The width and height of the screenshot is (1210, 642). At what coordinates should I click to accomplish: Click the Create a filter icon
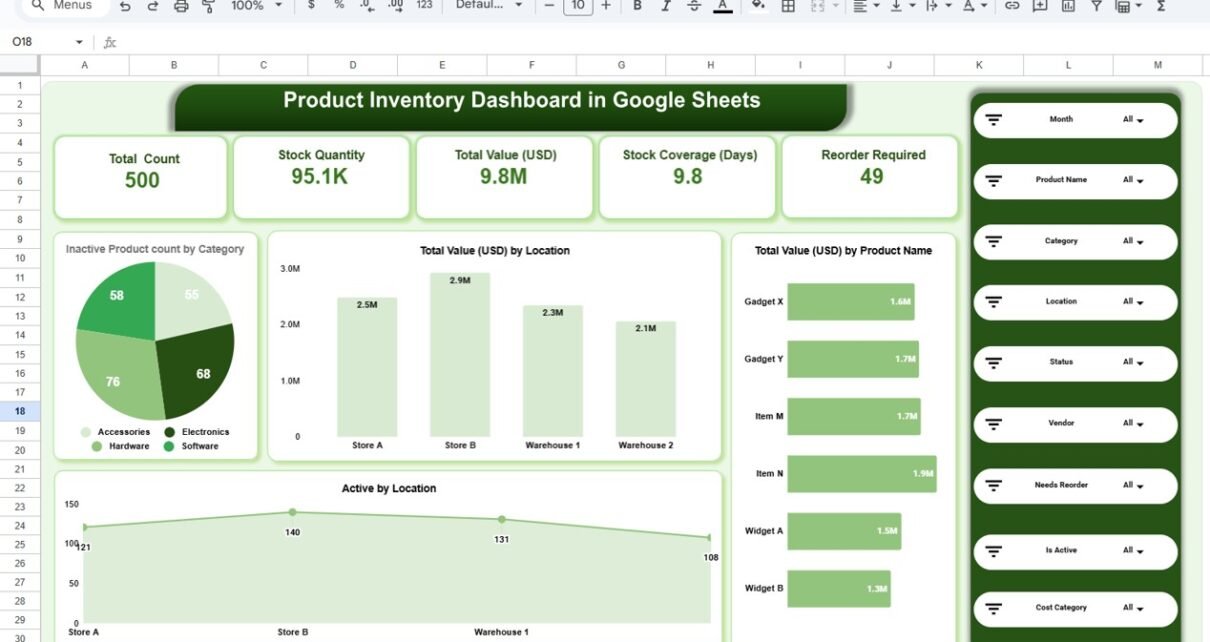1096,6
